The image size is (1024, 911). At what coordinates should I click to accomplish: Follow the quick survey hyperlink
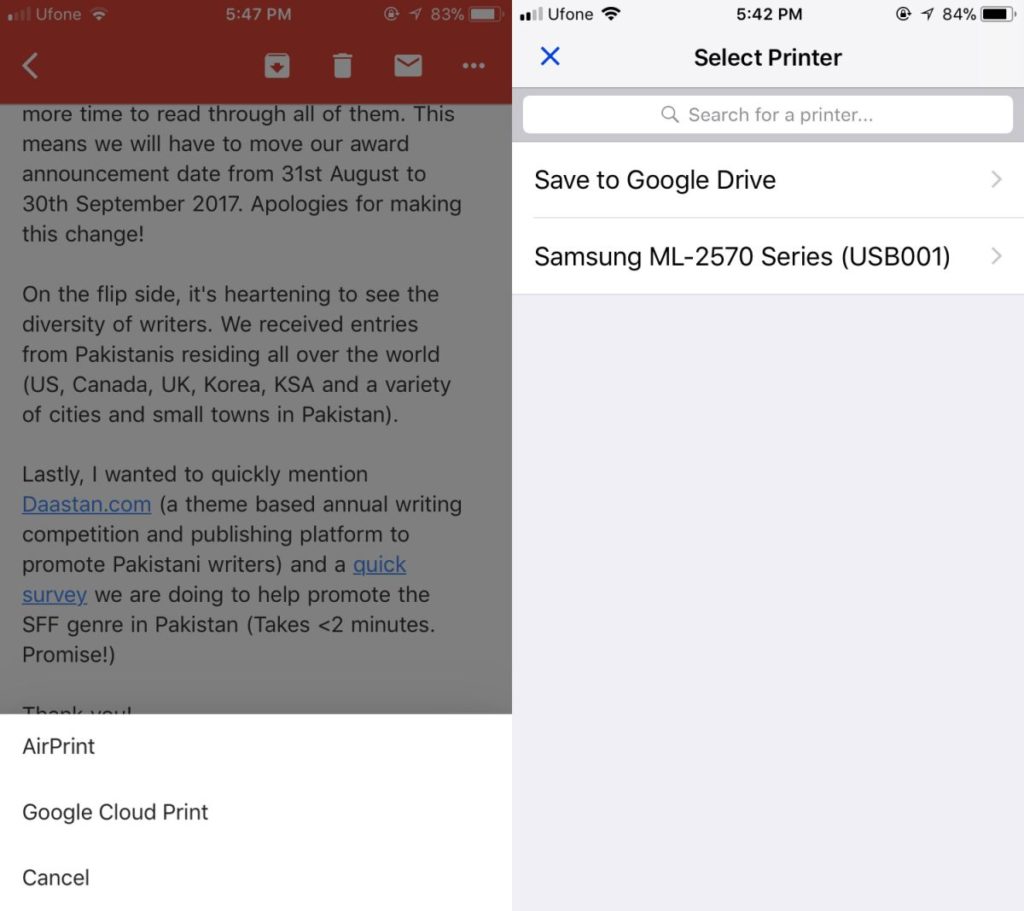pyautogui.click(x=379, y=564)
